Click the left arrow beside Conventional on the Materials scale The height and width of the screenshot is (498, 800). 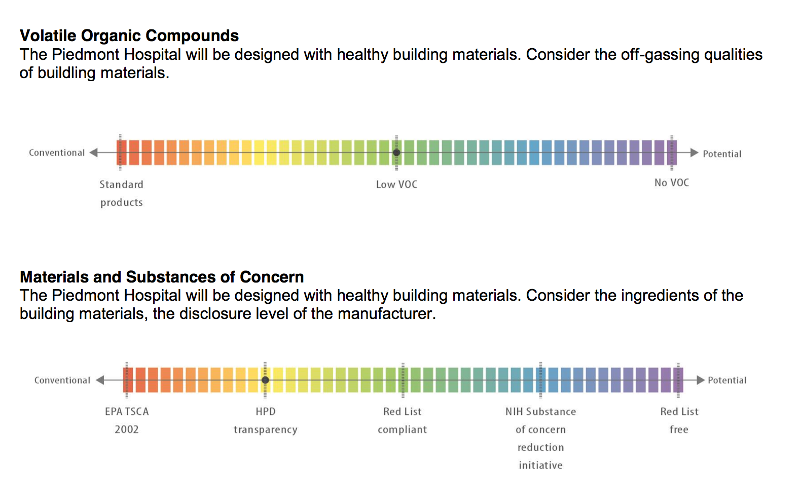tap(99, 380)
